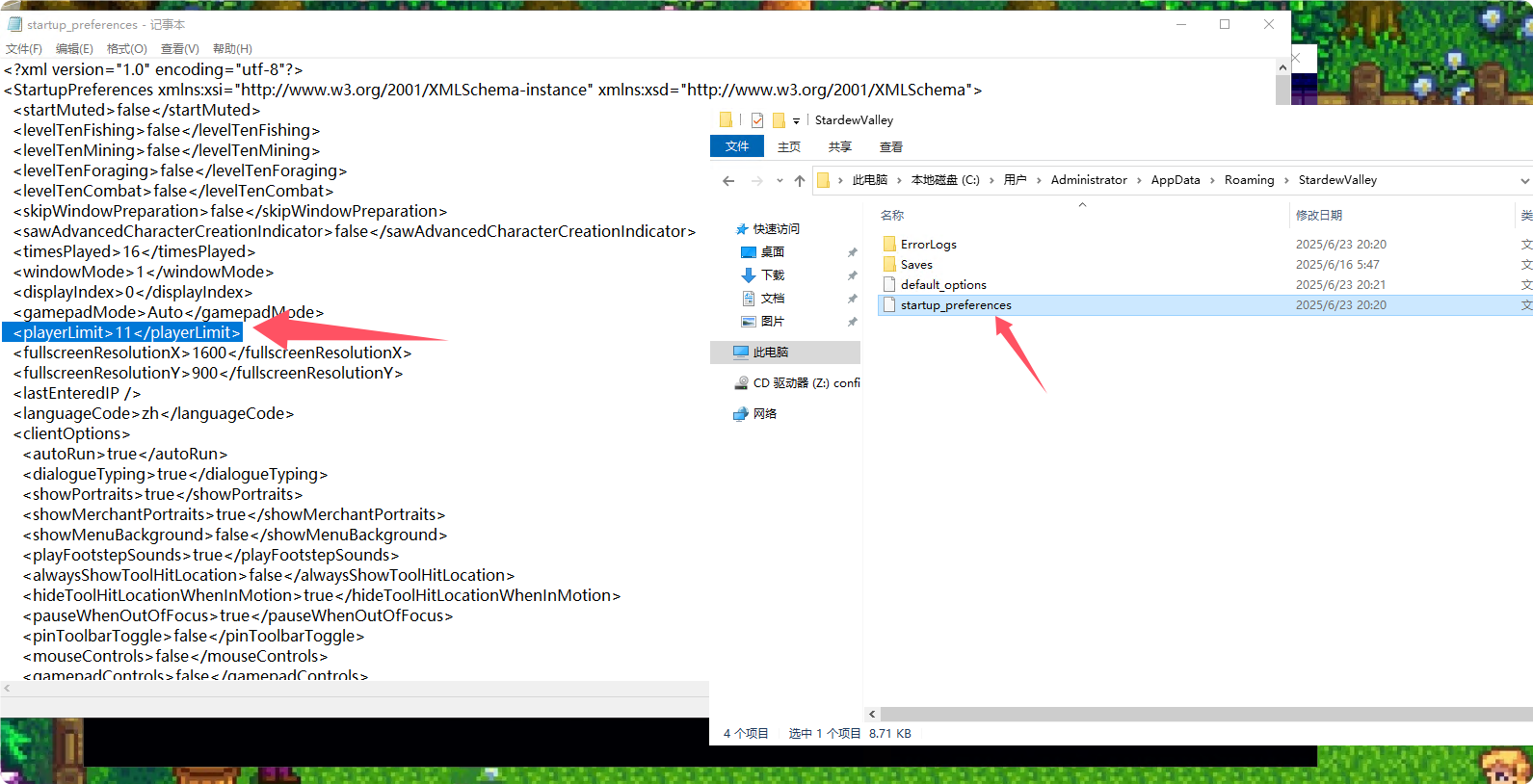Open the 帮助(H) menu in Notepad

232,49
